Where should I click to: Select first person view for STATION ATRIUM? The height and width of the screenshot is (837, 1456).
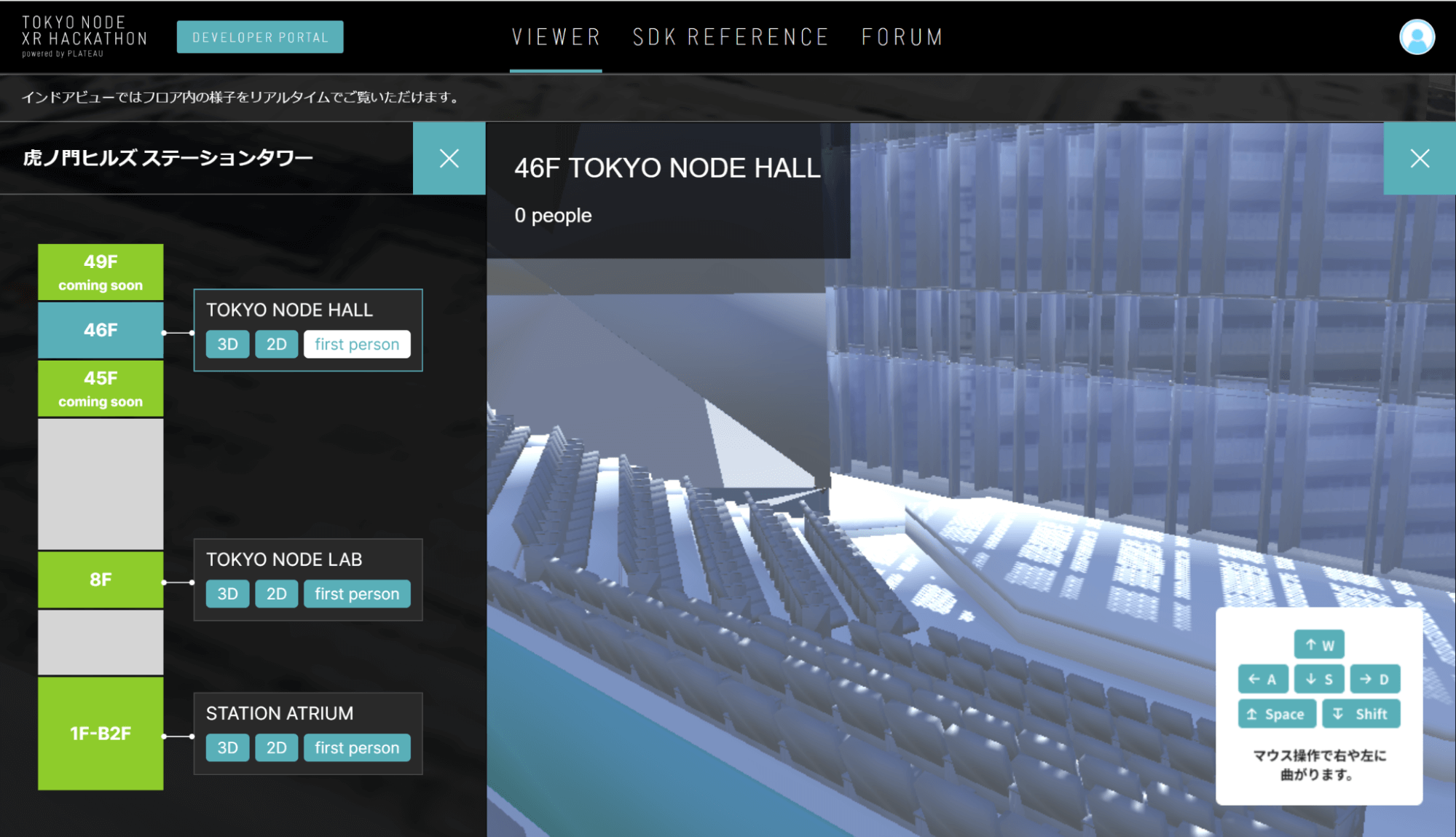tap(357, 747)
